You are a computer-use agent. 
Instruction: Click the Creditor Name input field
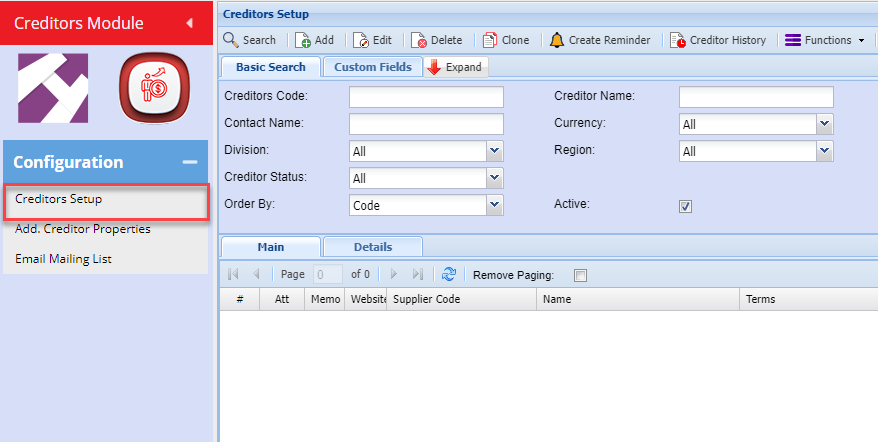pyautogui.click(x=756, y=97)
